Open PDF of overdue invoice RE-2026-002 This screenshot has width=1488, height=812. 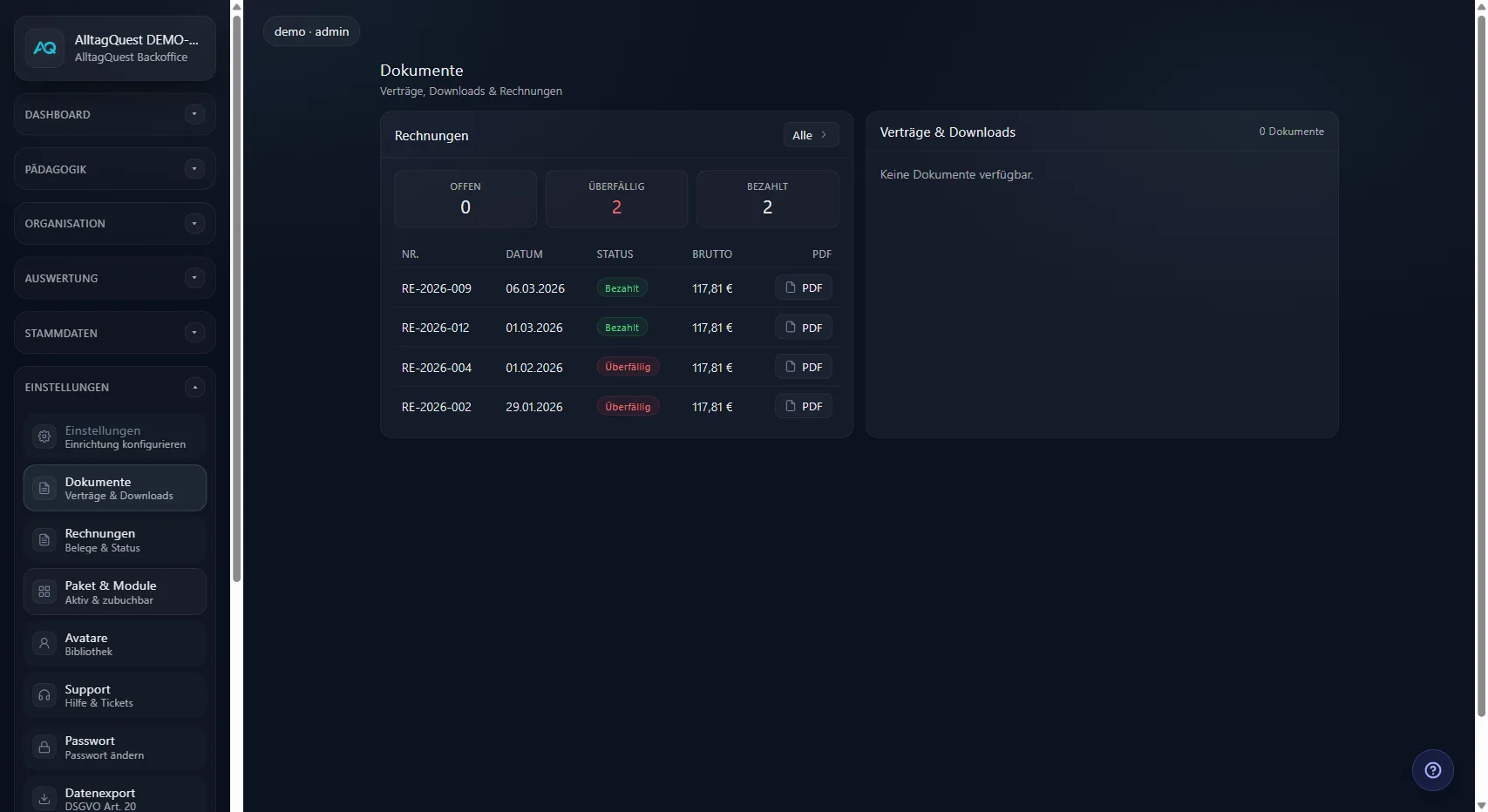(803, 407)
